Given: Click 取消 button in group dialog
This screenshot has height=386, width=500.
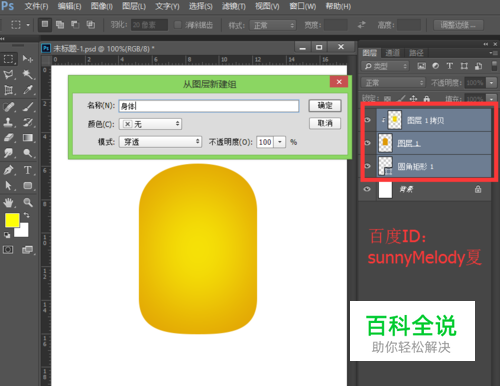Looking at the screenshot, I should click(x=325, y=123).
